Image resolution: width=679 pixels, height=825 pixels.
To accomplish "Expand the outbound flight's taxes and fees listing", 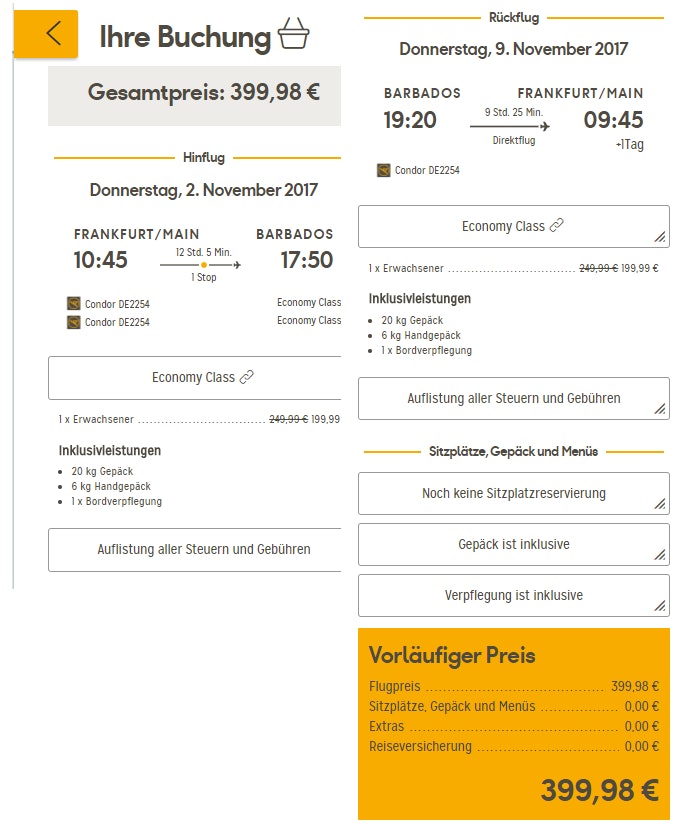I will (195, 549).
